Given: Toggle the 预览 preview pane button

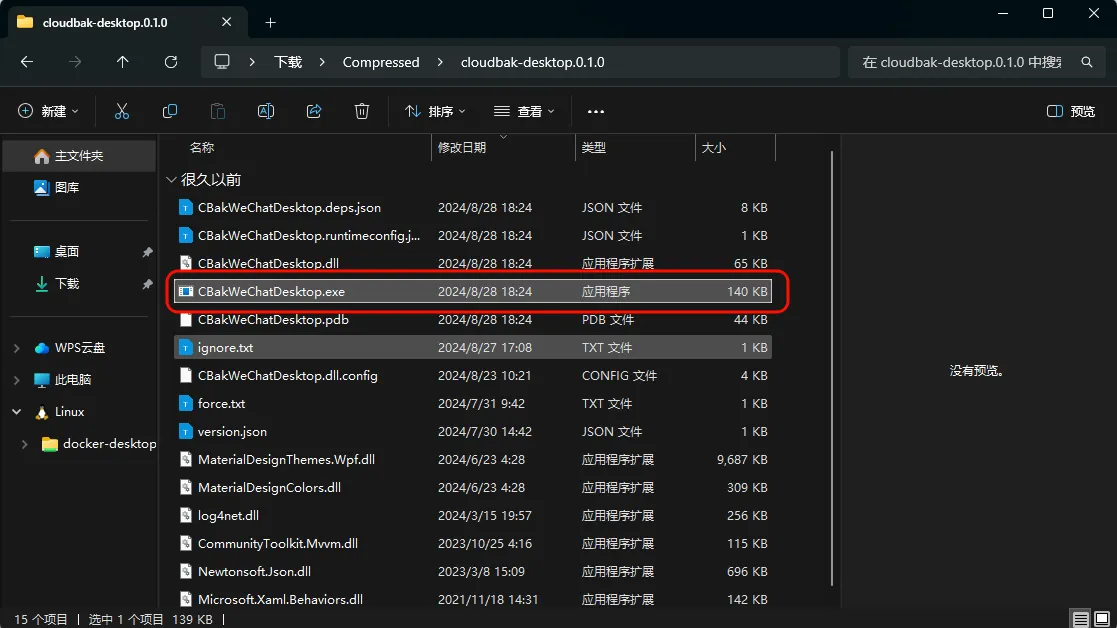Looking at the screenshot, I should point(1070,111).
